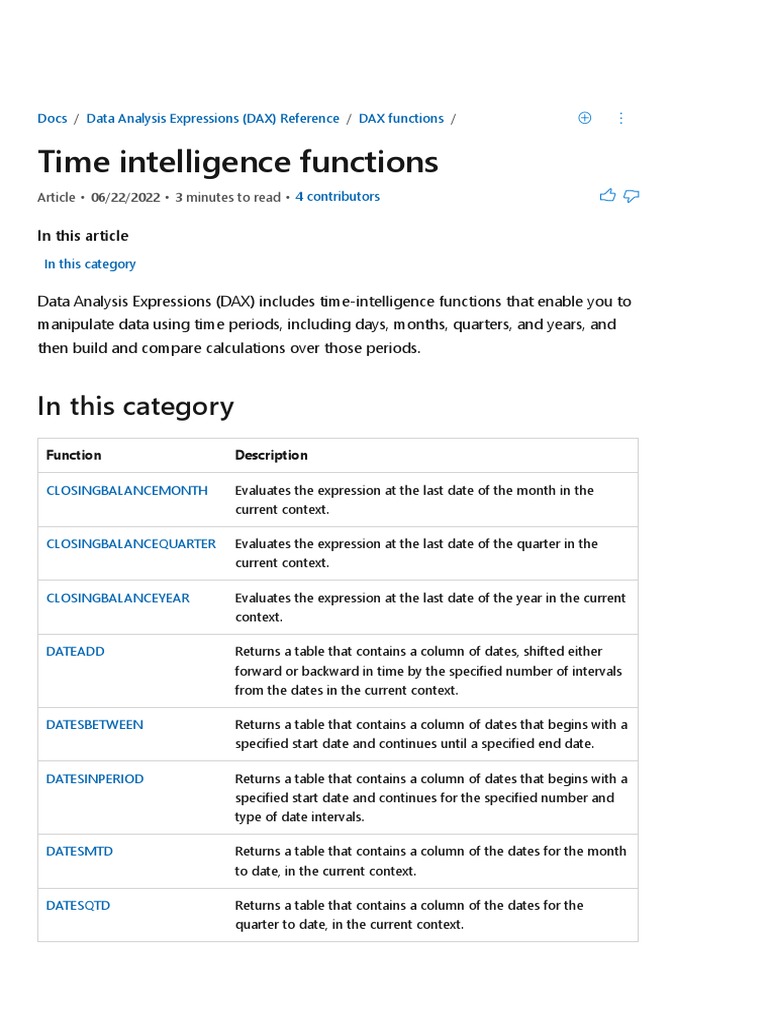This screenshot has width=768, height=1024.
Task: Click the Description column header
Action: pyautogui.click(x=271, y=455)
